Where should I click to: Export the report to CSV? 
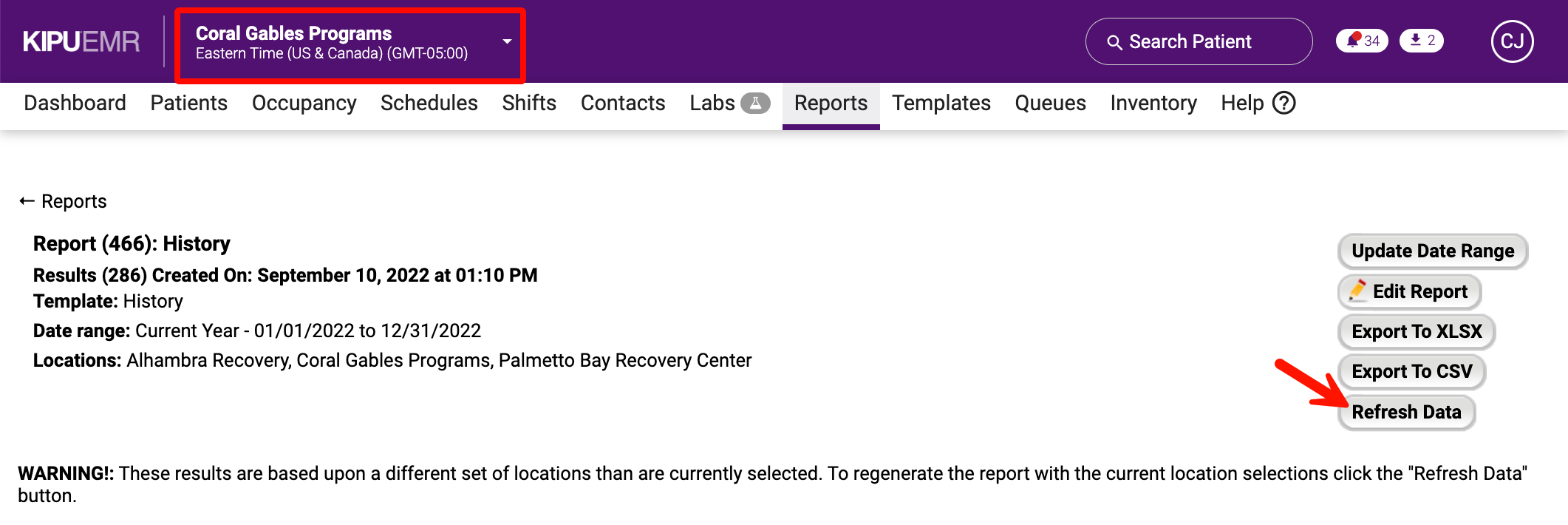click(1411, 371)
